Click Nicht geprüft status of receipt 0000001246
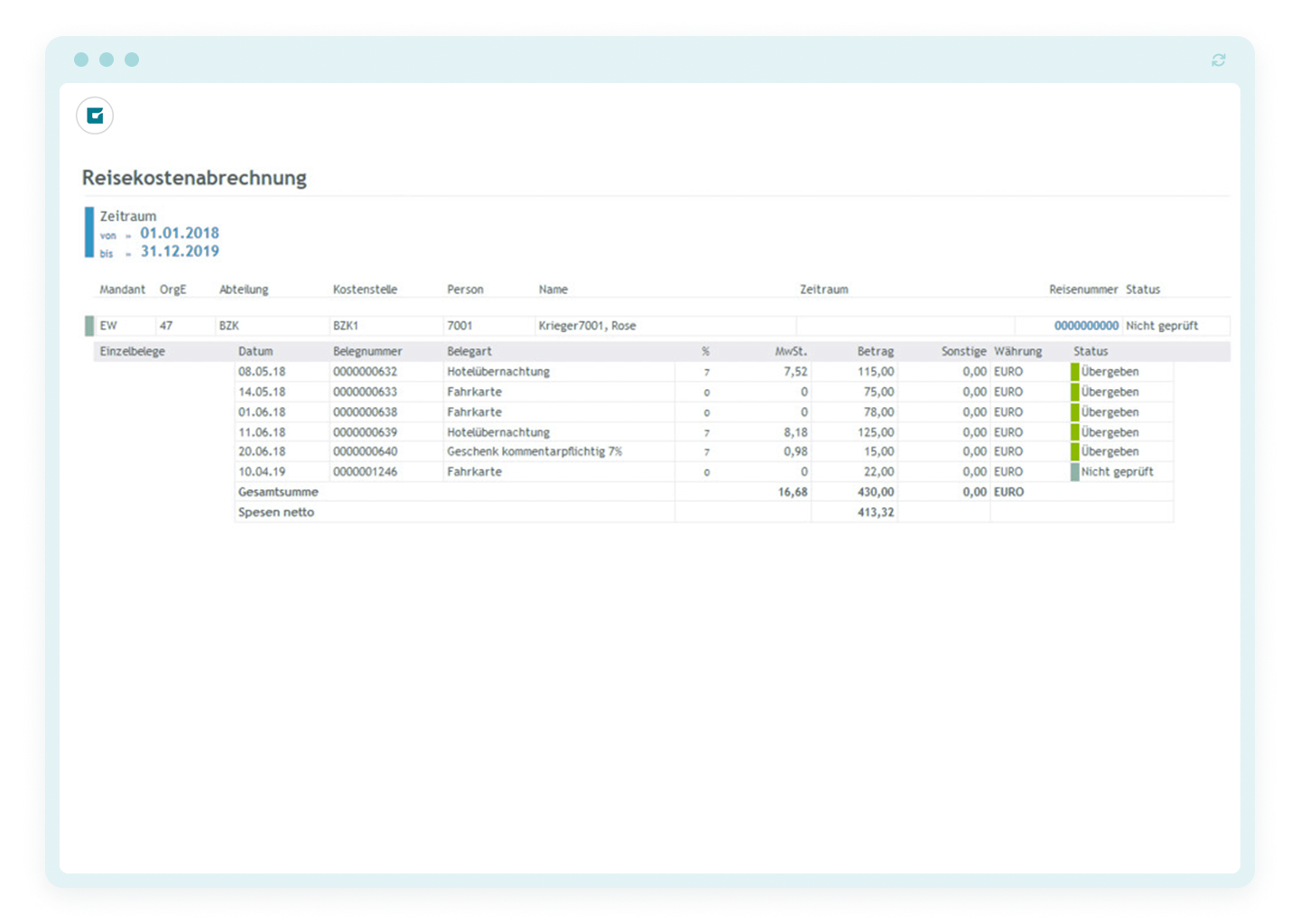Image resolution: width=1300 pixels, height=924 pixels. coord(1117,472)
